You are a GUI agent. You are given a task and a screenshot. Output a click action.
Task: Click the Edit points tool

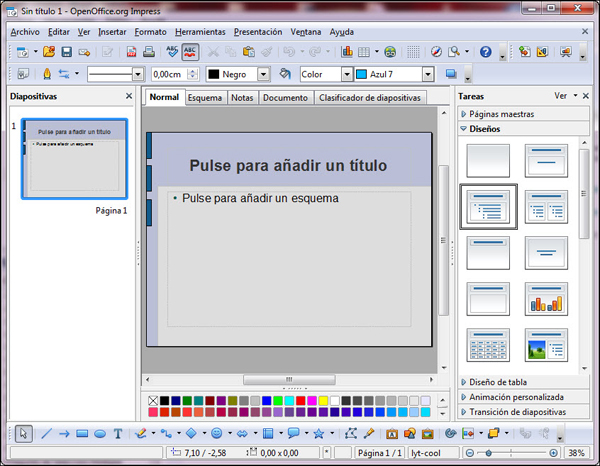click(x=351, y=433)
